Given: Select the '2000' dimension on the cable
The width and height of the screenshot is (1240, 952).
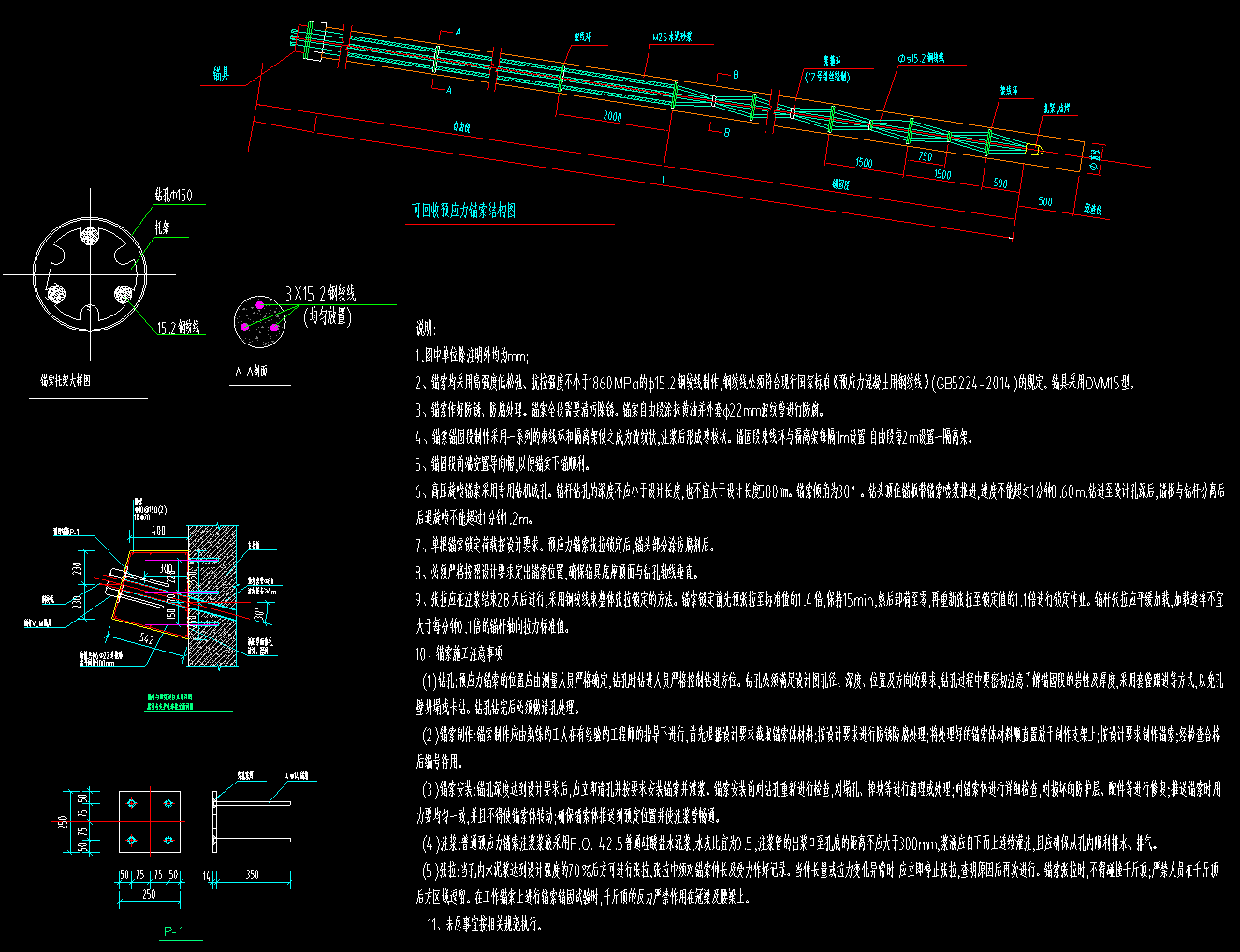Looking at the screenshot, I should [x=611, y=117].
